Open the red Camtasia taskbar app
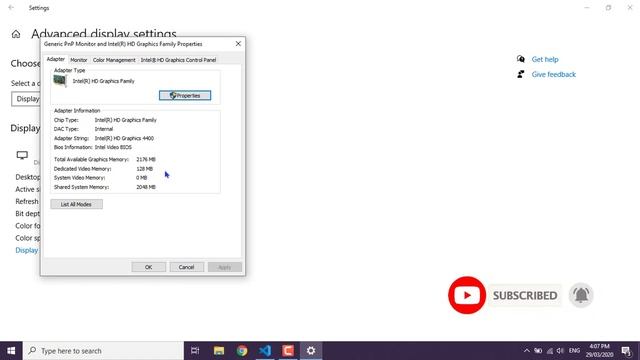 (288, 351)
